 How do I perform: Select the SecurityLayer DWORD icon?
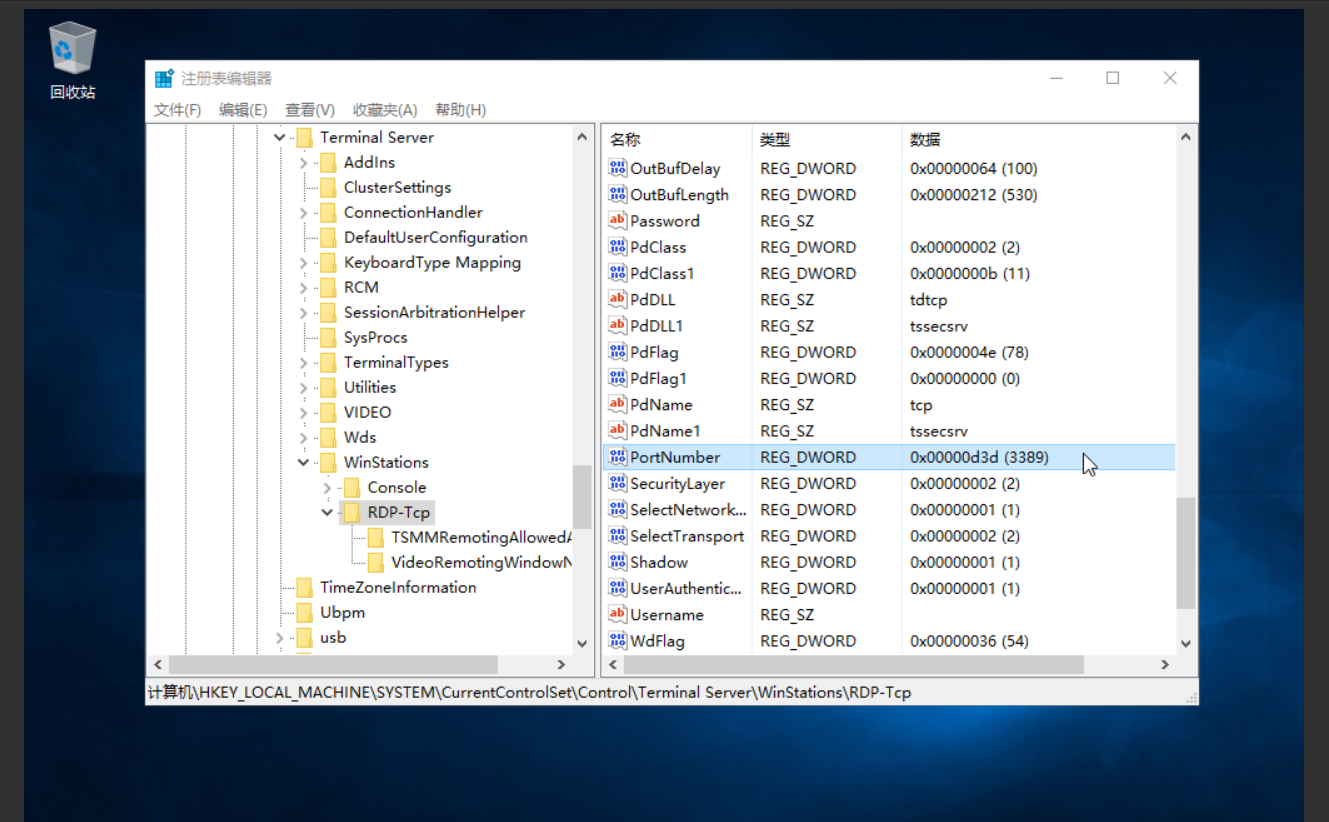[x=618, y=483]
